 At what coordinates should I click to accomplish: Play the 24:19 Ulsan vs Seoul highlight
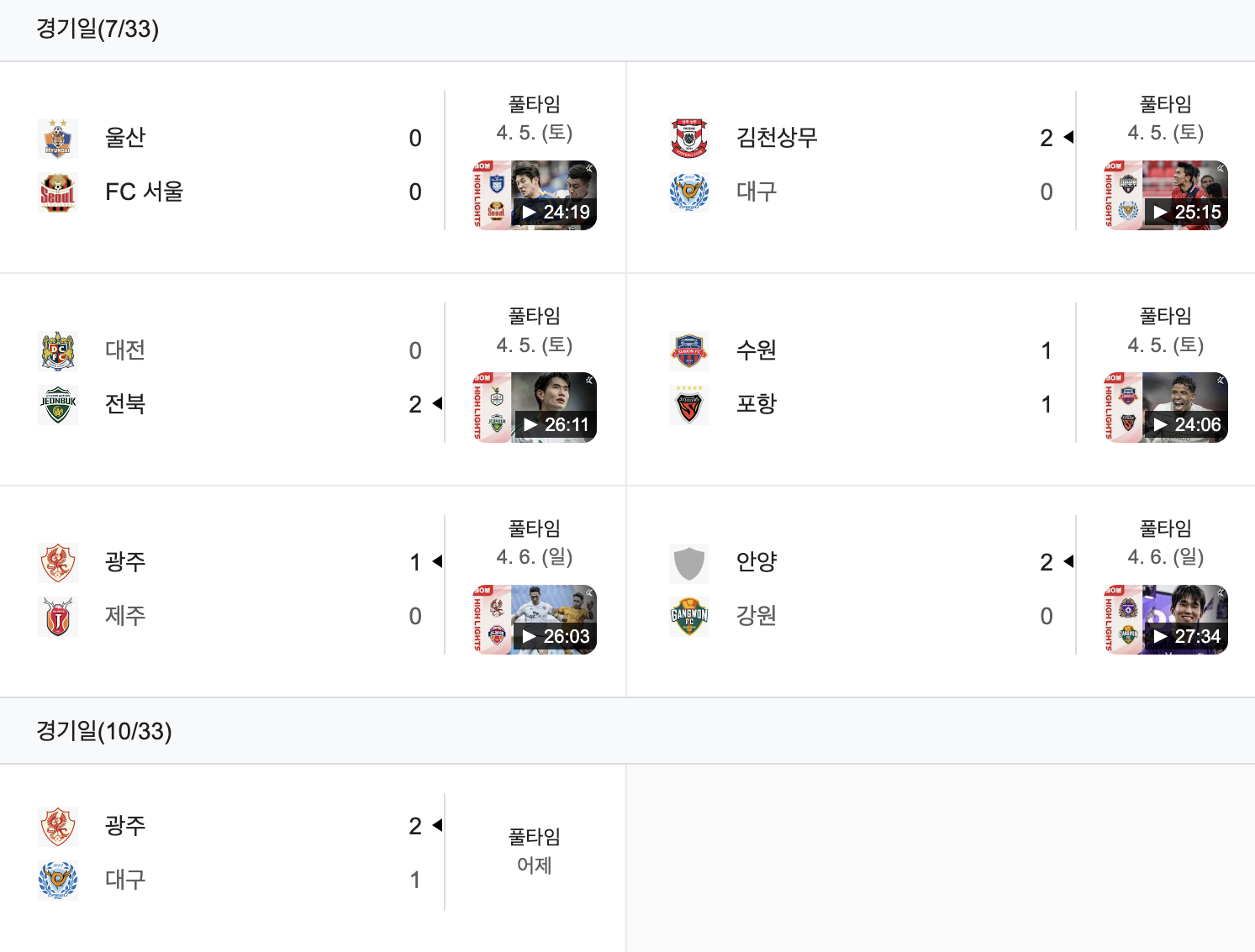click(x=535, y=195)
